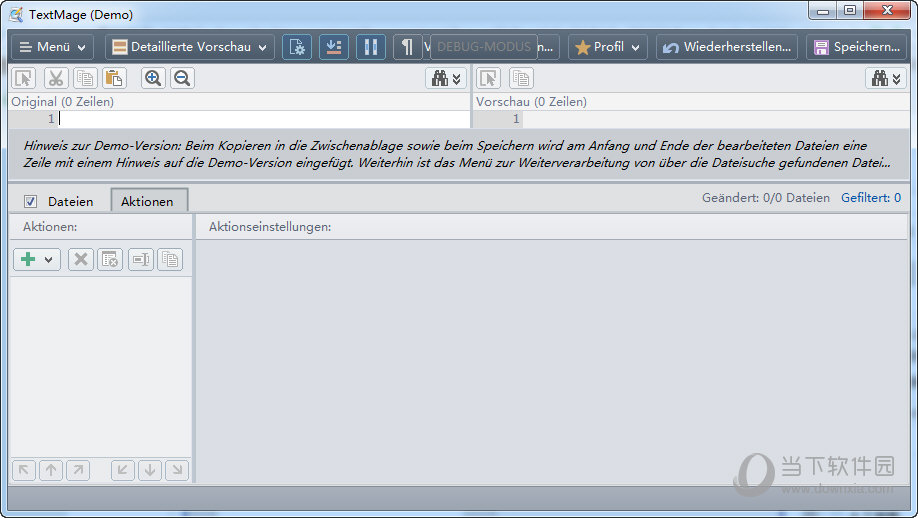Toggle the Dateien checkbox
This screenshot has width=918, height=518.
tap(30, 201)
